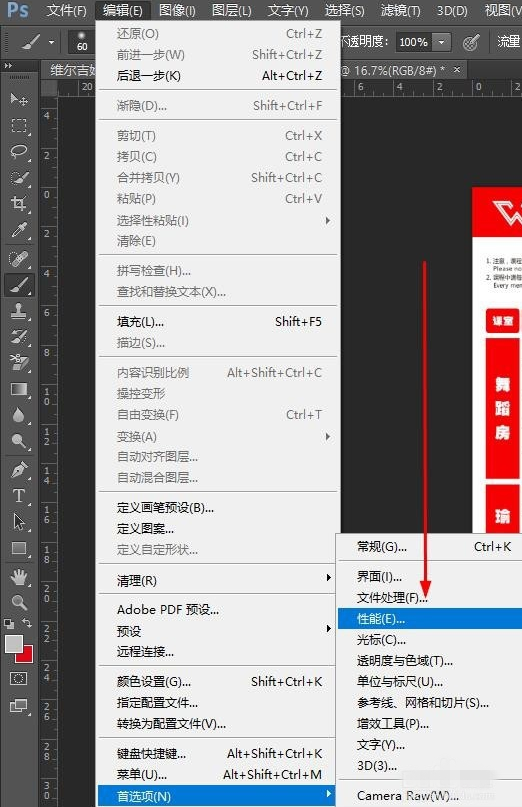Open 颜色设置(G)... dialog
The image size is (522, 807).
(x=218, y=682)
